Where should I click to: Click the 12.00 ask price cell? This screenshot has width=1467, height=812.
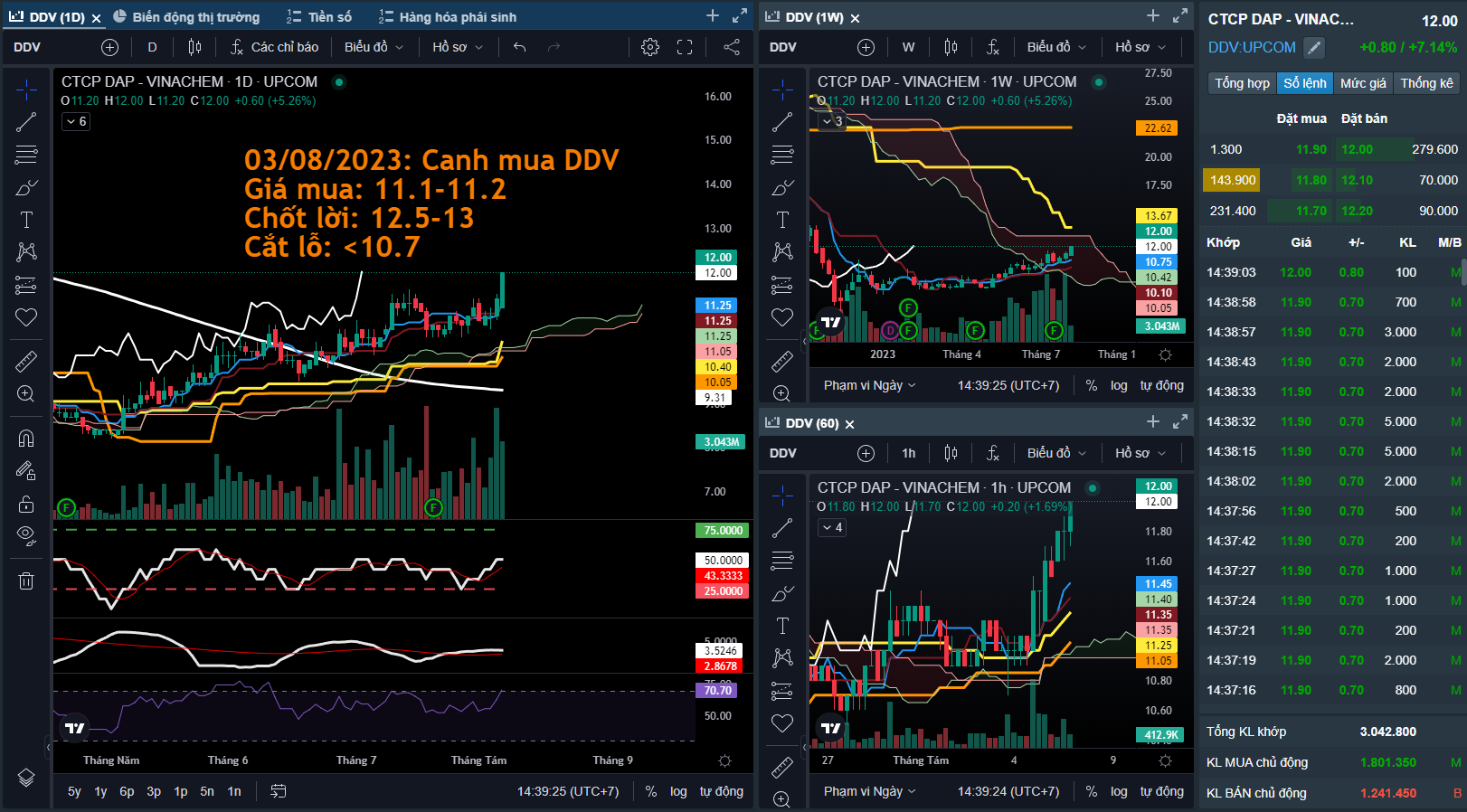[x=1357, y=149]
